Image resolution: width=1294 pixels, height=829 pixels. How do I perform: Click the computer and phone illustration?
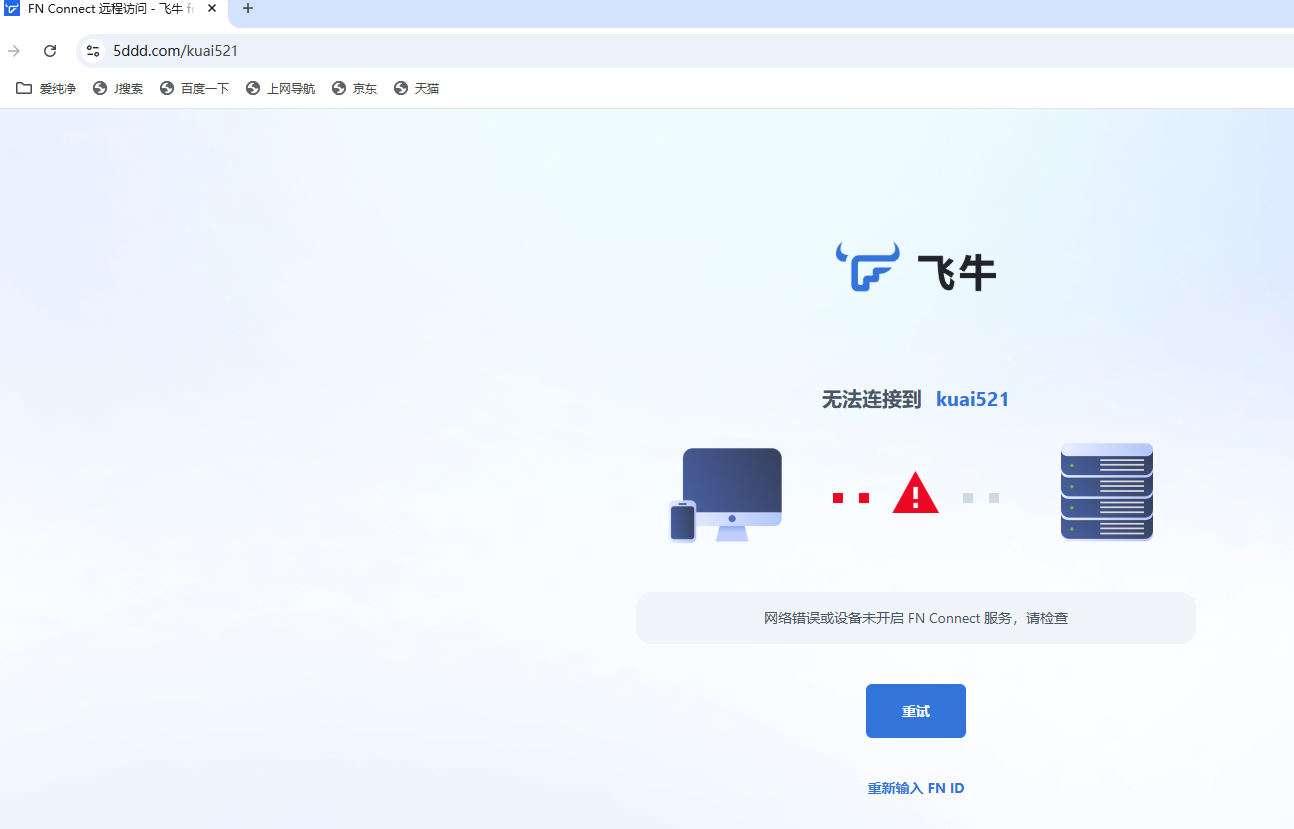[x=725, y=495]
